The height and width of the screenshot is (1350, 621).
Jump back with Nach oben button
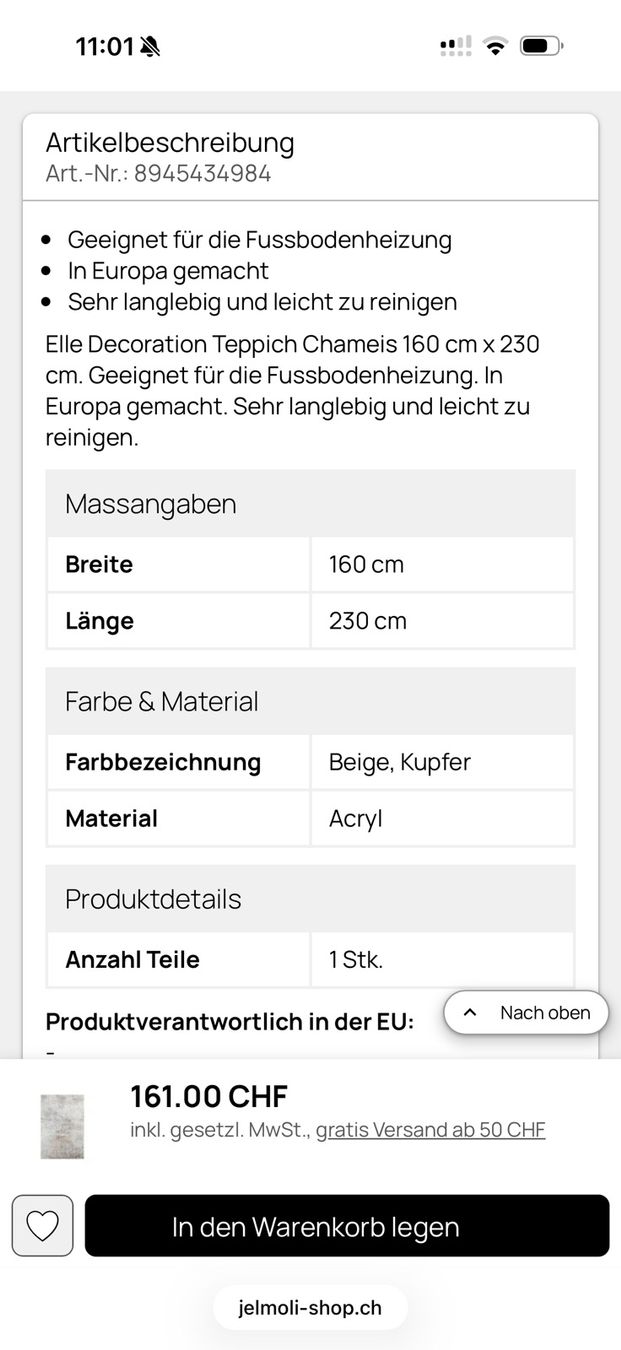526,1012
